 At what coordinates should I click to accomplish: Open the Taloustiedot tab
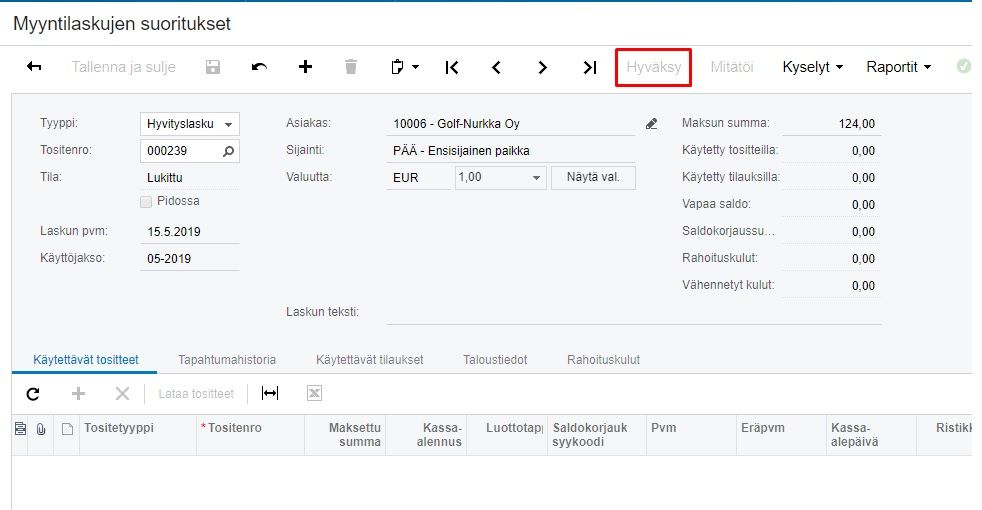tap(495, 359)
